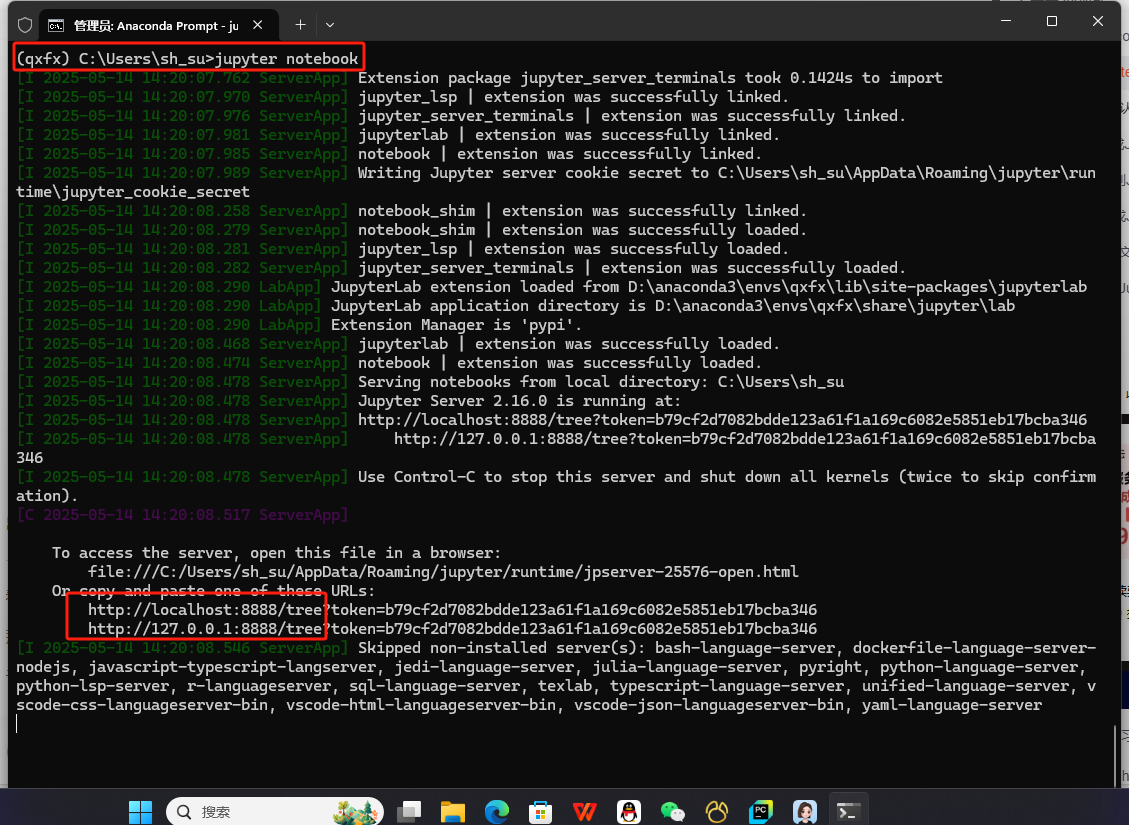
Task: Open QQ penguin icon on taskbar
Action: [x=629, y=811]
